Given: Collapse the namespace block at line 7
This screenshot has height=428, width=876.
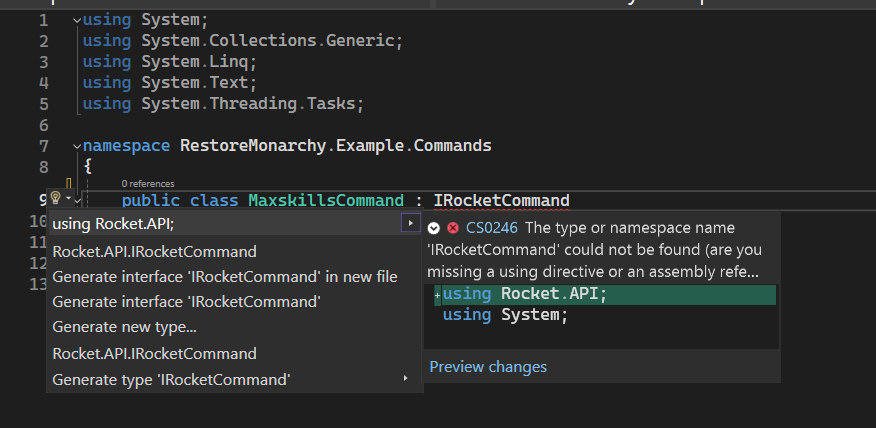Looking at the screenshot, I should pos(77,146).
